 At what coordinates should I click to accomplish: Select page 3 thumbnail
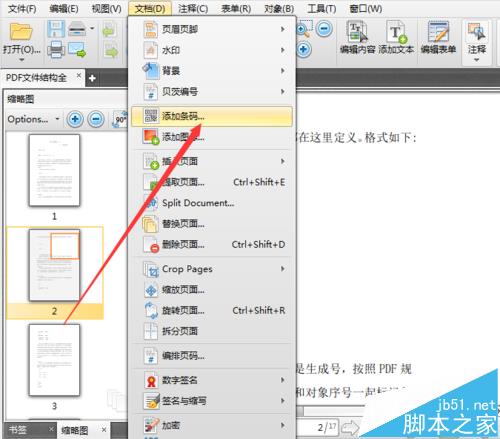(54, 360)
